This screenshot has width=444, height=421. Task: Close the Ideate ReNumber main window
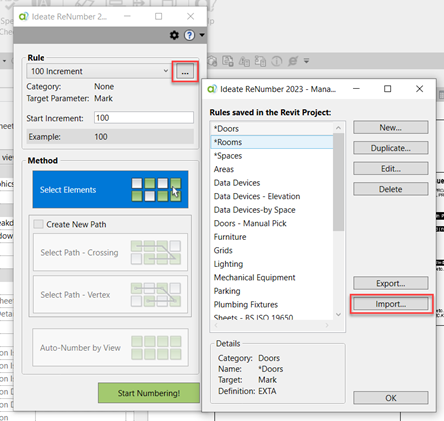click(x=190, y=16)
